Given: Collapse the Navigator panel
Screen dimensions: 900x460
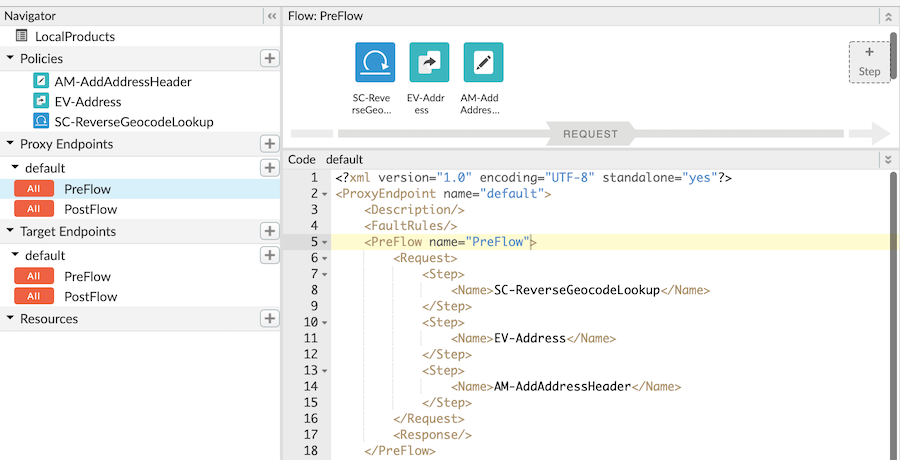Looking at the screenshot, I should click(x=272, y=17).
